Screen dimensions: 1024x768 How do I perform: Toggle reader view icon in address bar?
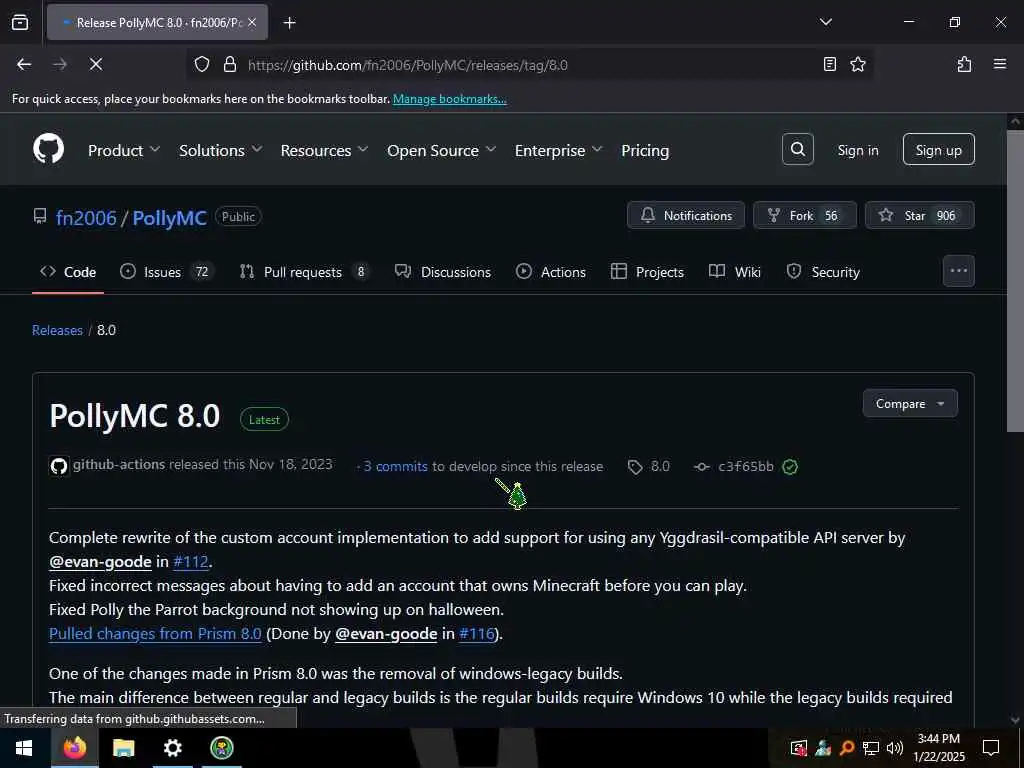pos(829,64)
